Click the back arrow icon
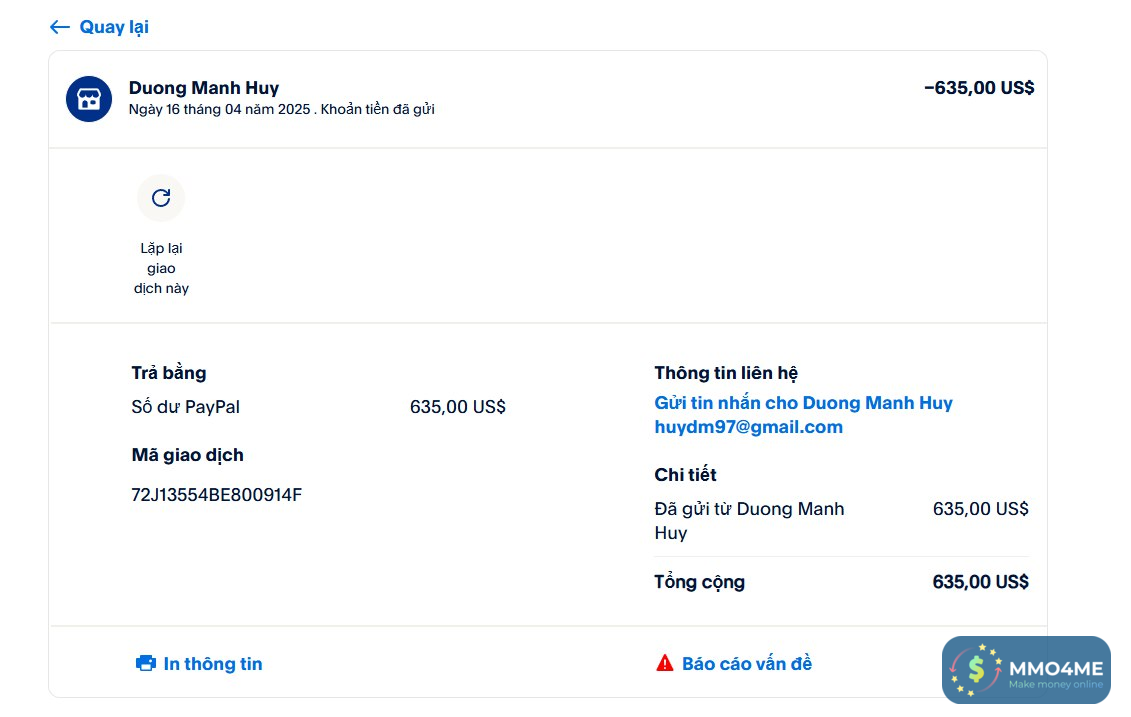Viewport: 1131px width, 717px height. (60, 27)
